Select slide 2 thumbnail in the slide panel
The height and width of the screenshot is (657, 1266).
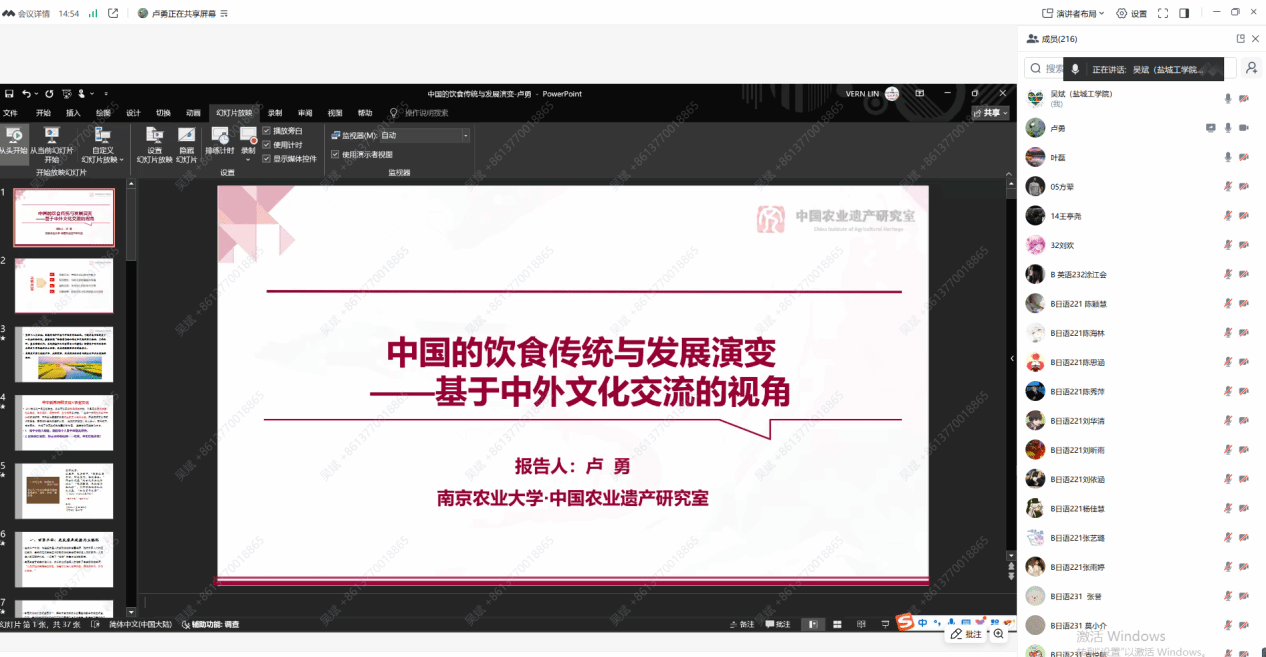coord(64,285)
